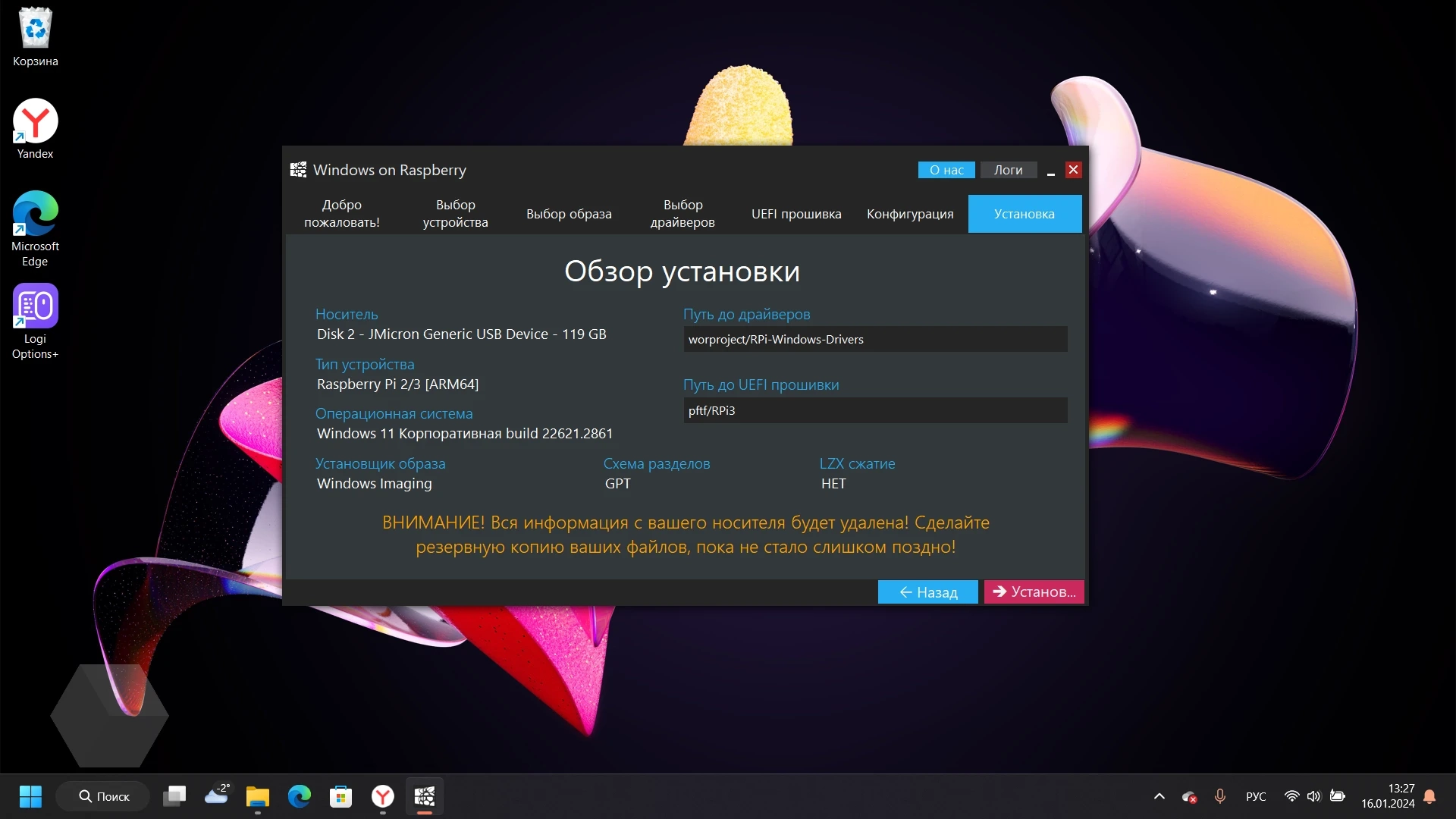Open the Yandex browser desktop shortcut
1456x819 pixels.
point(35,129)
